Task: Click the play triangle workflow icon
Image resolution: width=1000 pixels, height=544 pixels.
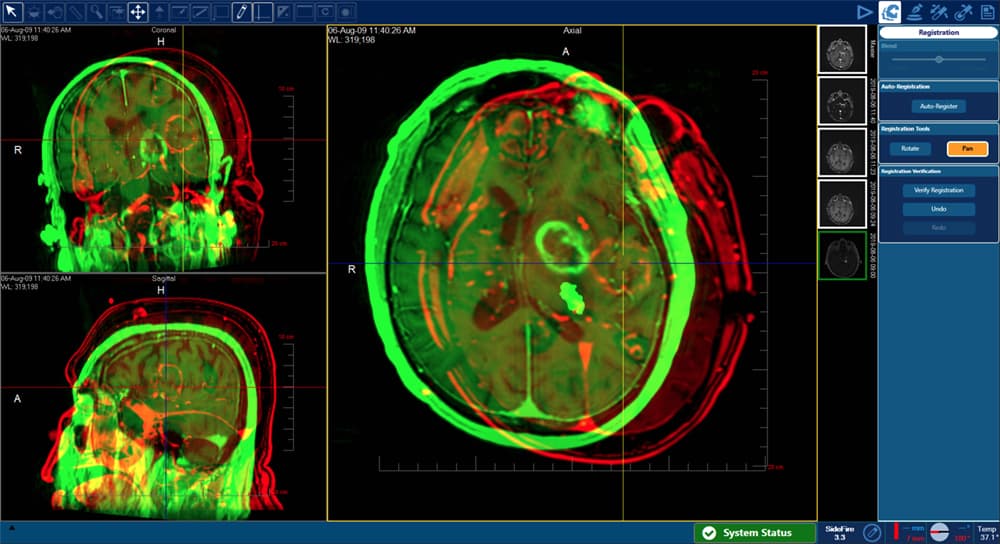Action: click(x=864, y=11)
